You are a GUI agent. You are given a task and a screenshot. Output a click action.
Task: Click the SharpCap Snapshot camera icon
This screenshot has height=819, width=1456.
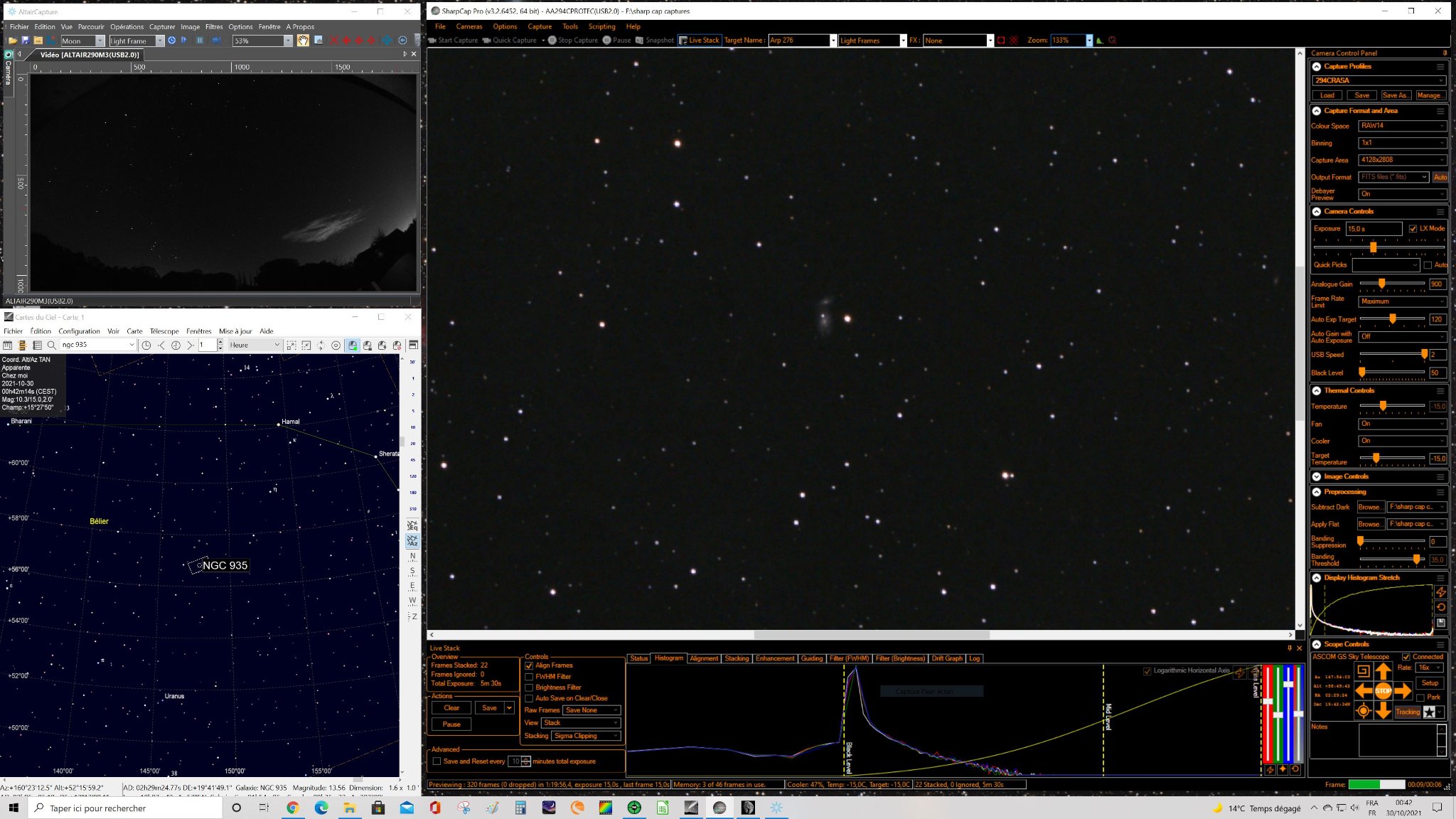tap(640, 41)
